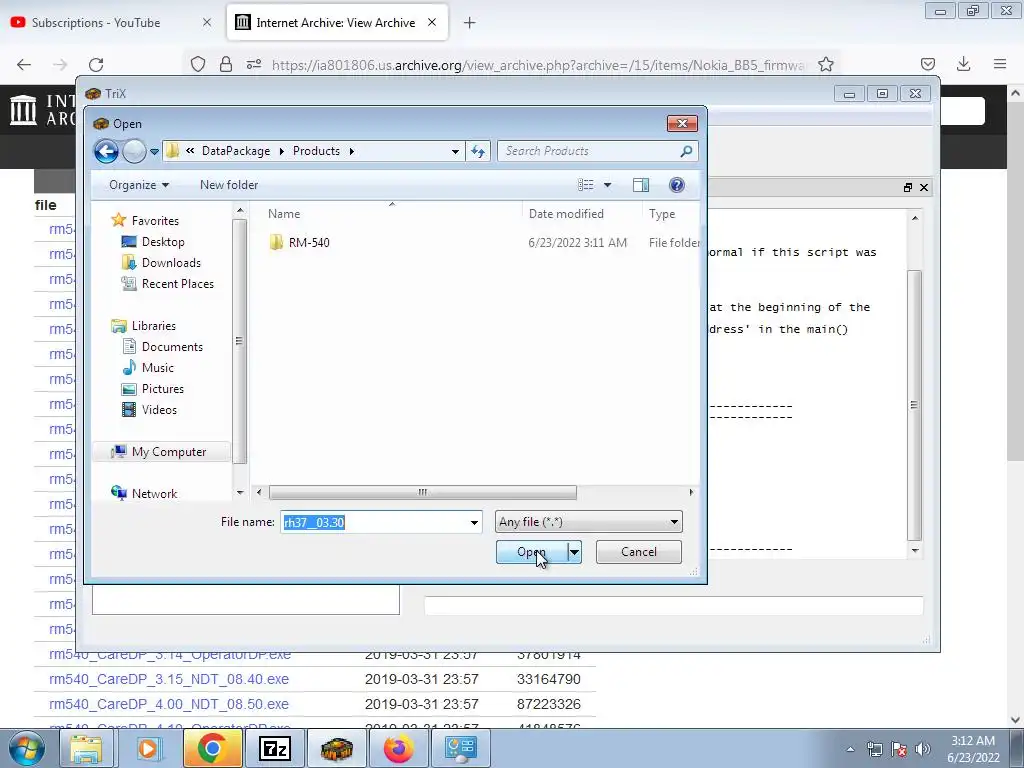Expand the Open button split arrow
The height and width of the screenshot is (768, 1024).
tap(574, 552)
